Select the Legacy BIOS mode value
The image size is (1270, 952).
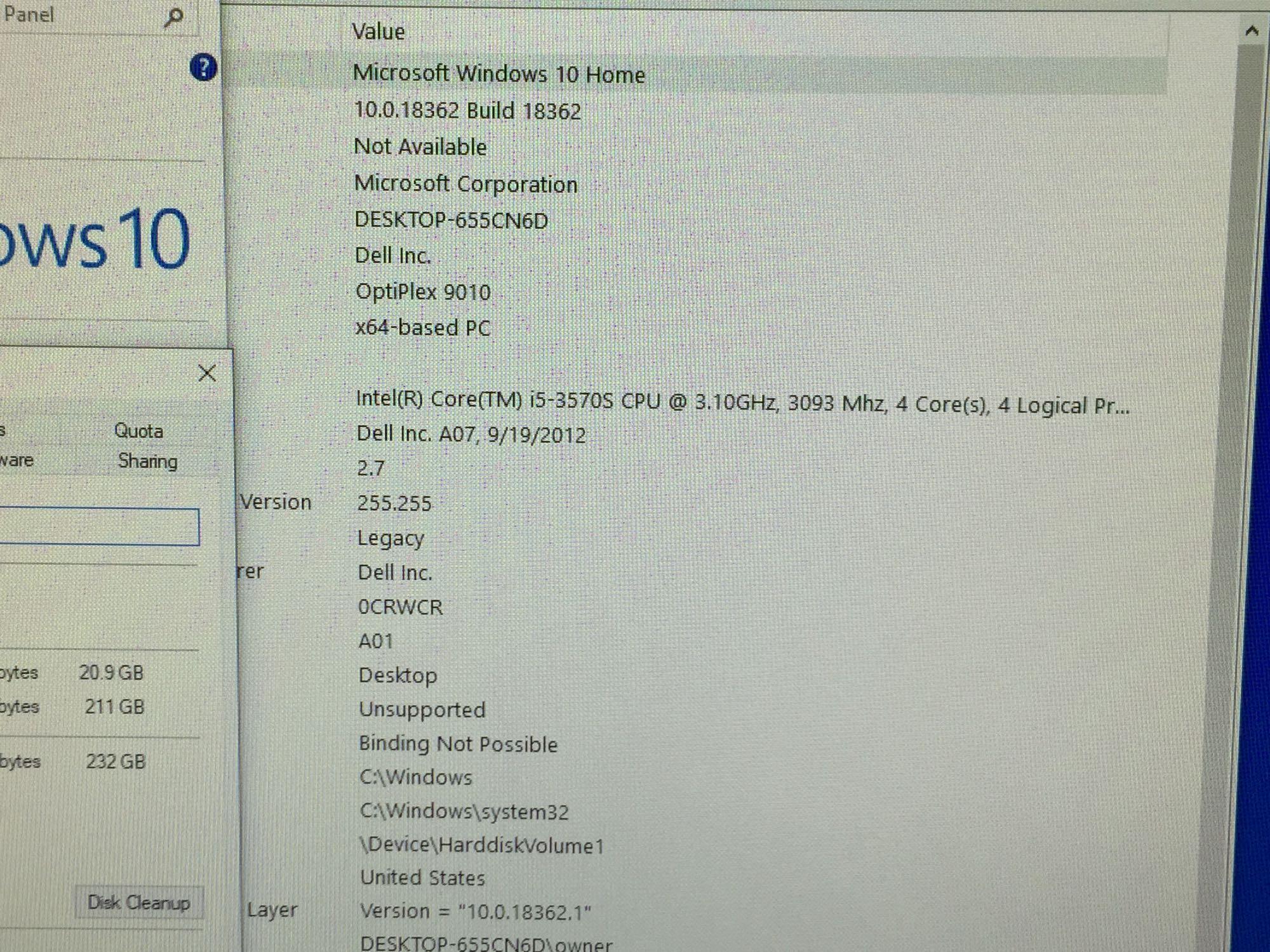[391, 538]
